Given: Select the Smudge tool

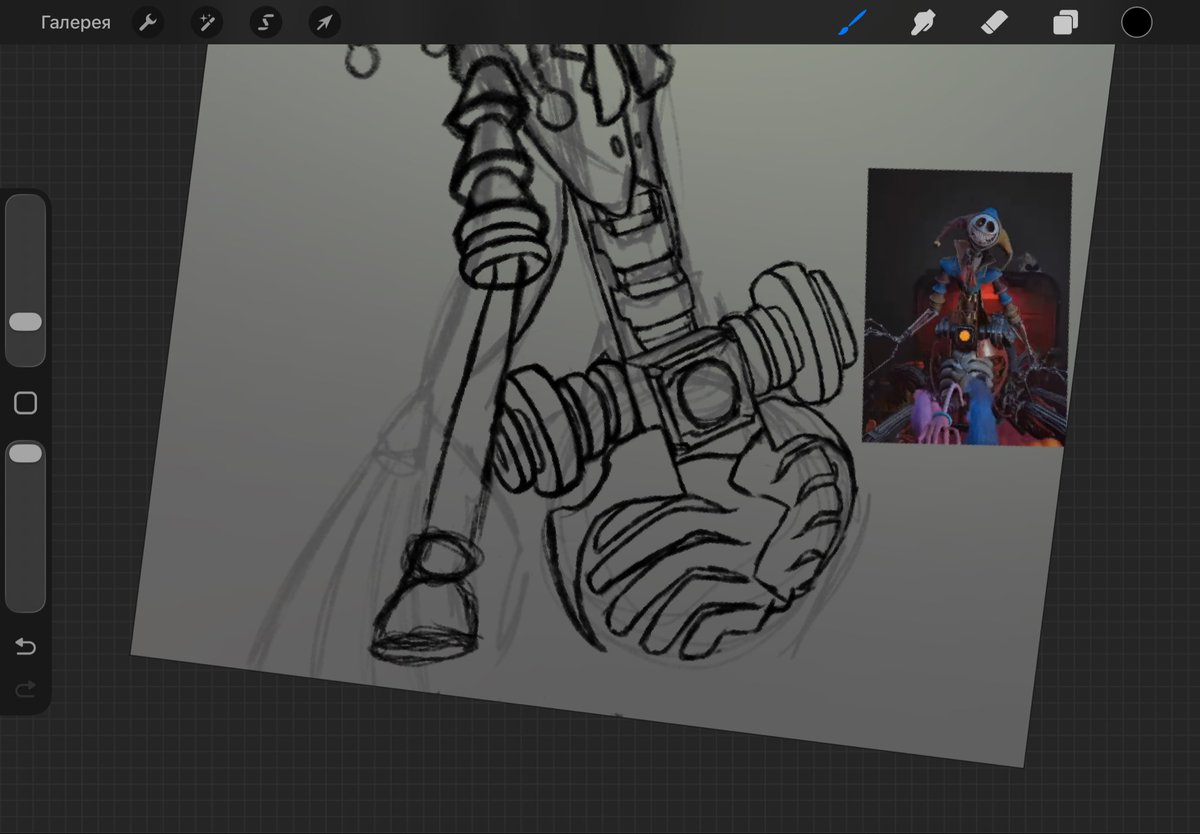Looking at the screenshot, I should click(x=923, y=22).
